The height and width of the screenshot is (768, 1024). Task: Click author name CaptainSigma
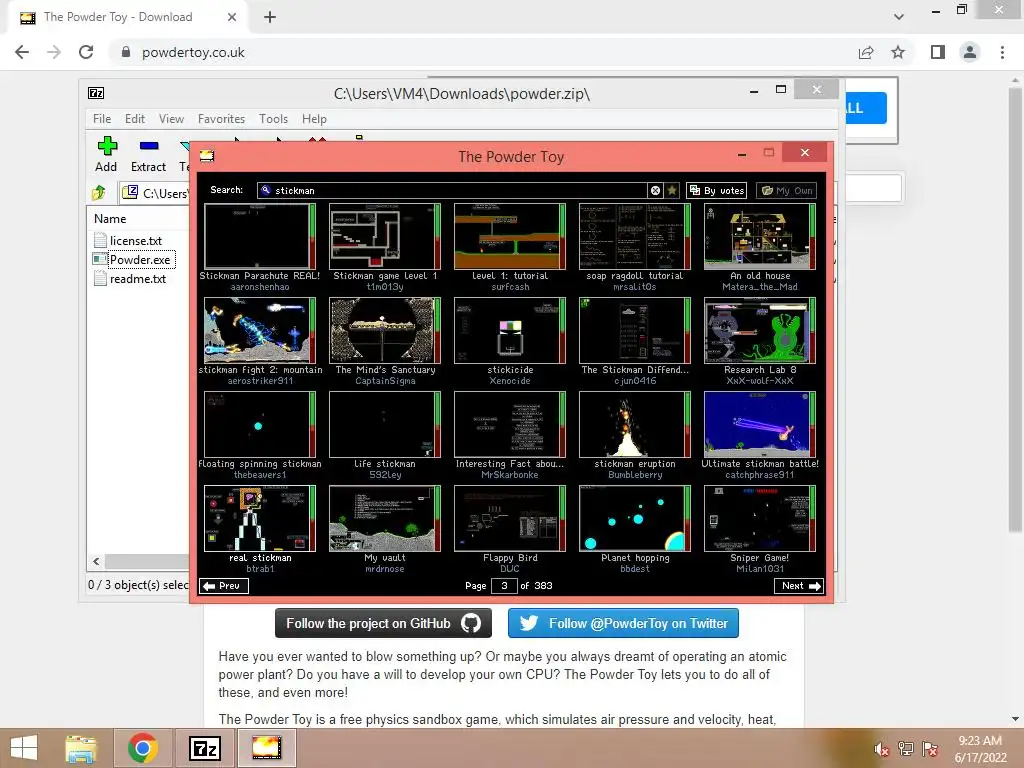(385, 381)
